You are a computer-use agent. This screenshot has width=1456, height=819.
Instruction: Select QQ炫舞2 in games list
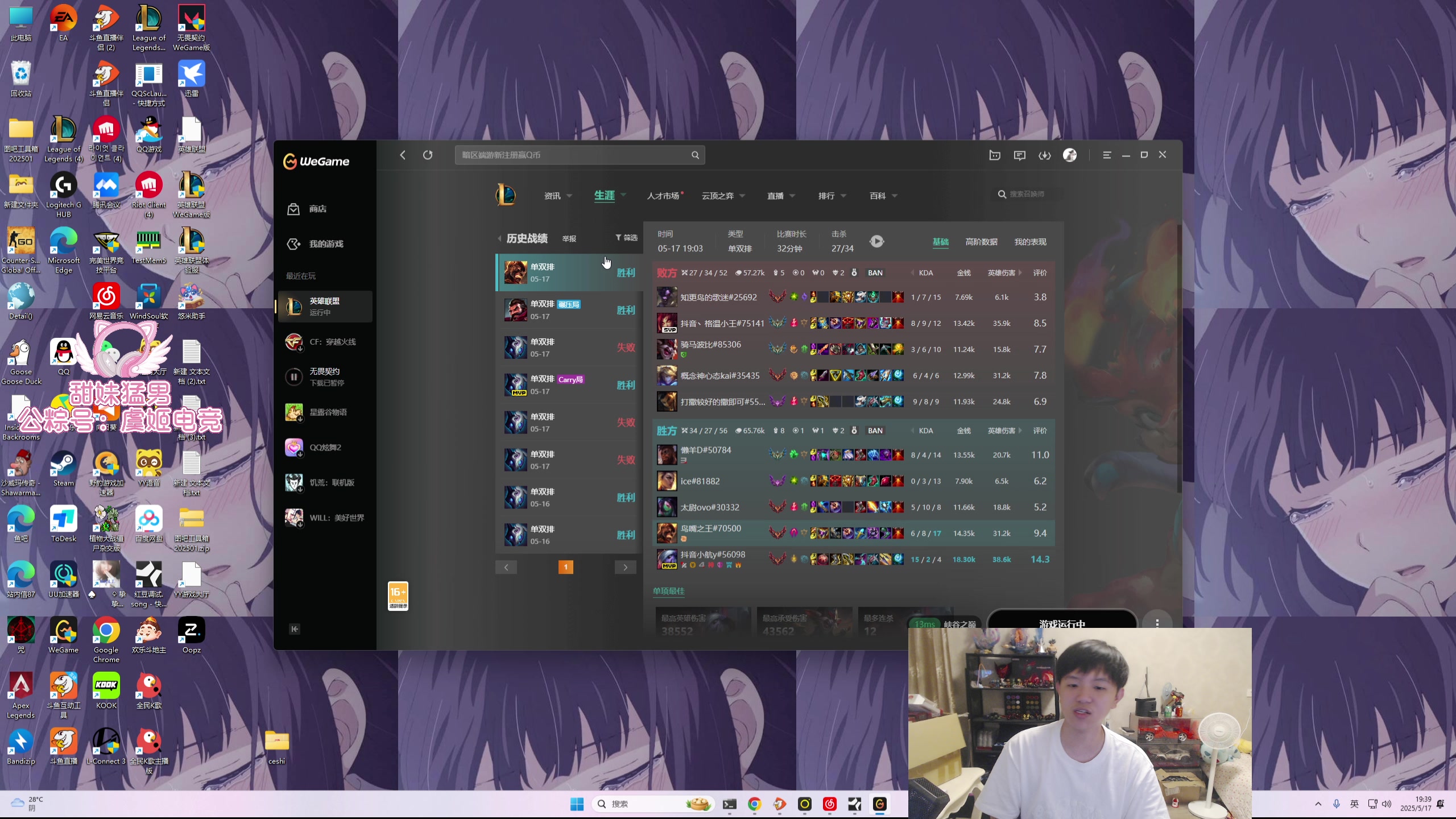click(325, 448)
